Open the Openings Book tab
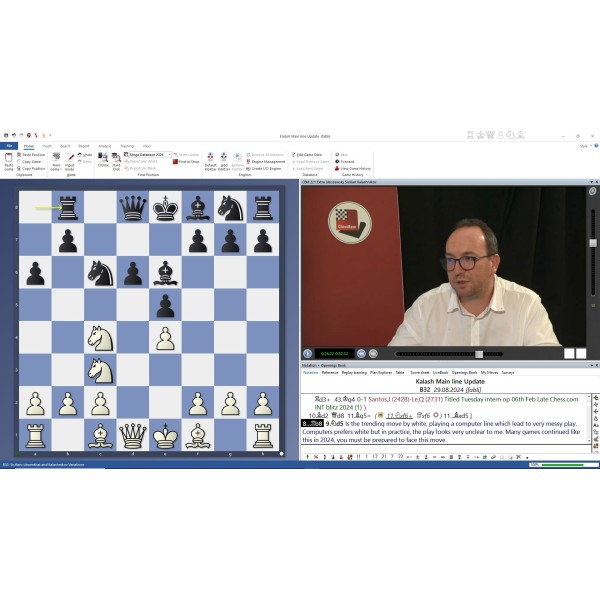The image size is (600, 600). pyautogui.click(x=465, y=372)
